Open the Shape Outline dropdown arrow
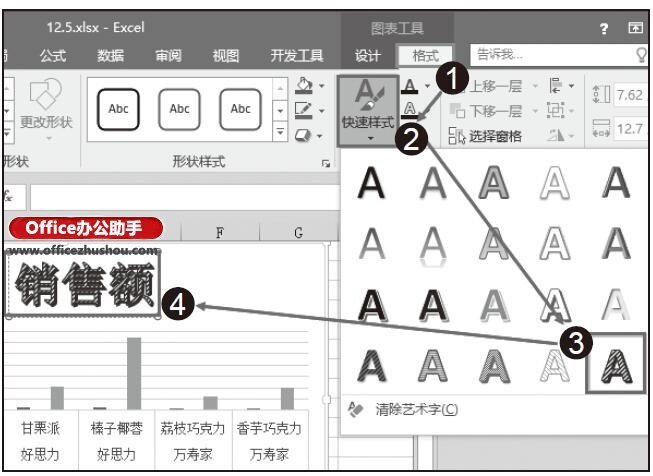Image resolution: width=653 pixels, height=476 pixels. pos(322,111)
